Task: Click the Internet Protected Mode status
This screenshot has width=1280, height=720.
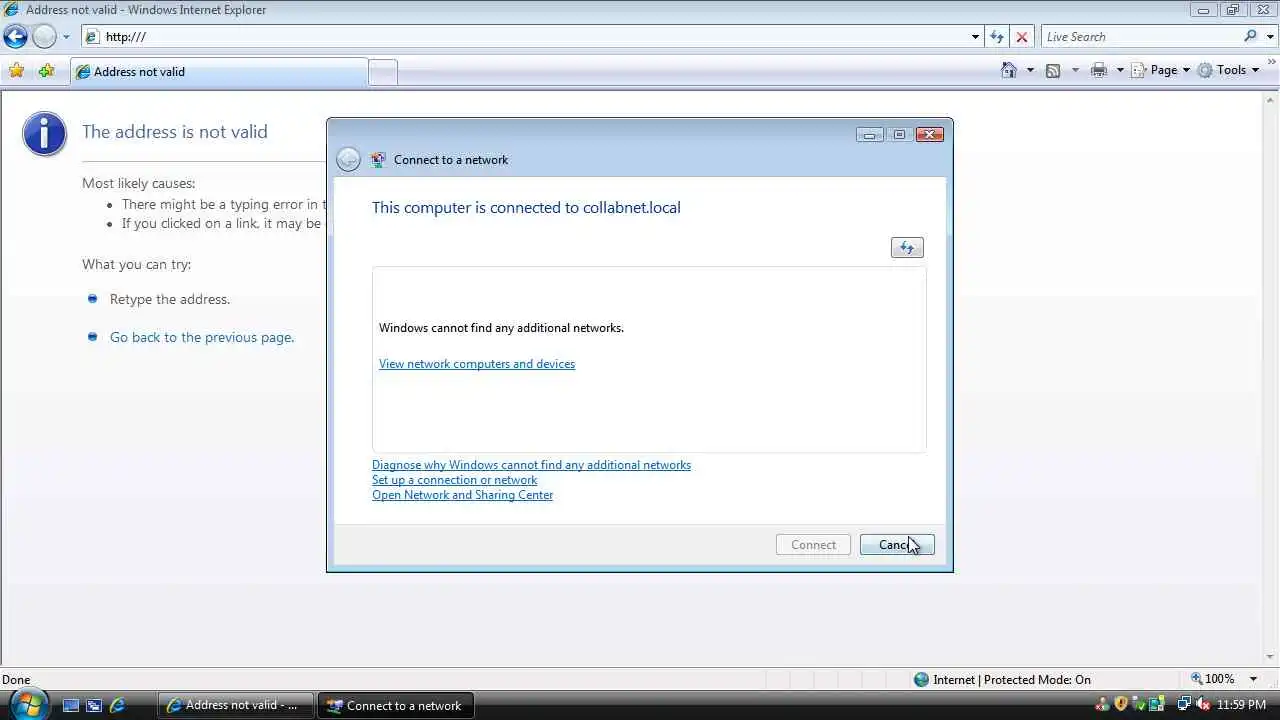Action: (x=1002, y=679)
